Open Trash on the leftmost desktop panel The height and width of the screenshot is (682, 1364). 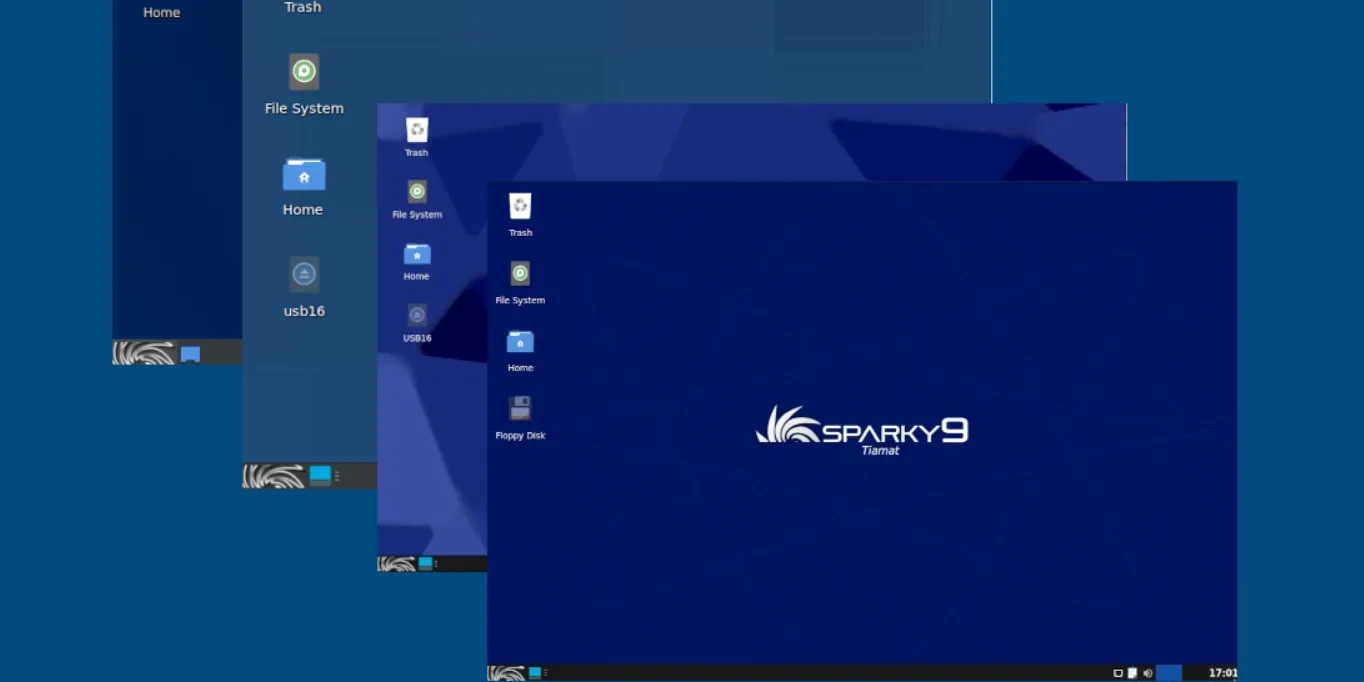click(x=303, y=7)
